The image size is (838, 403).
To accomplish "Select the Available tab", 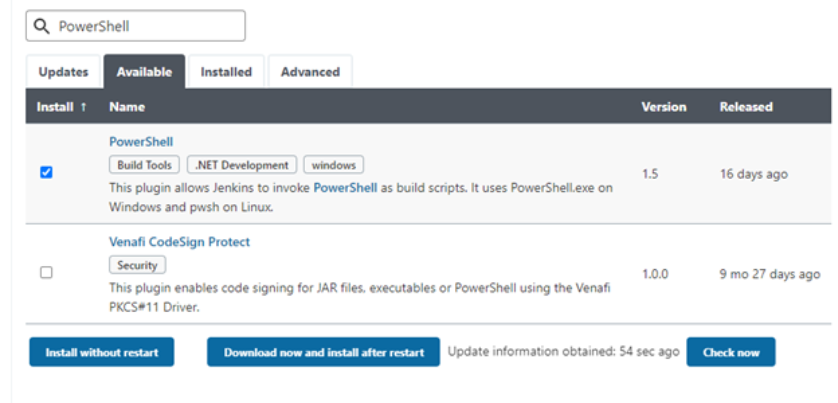I will tap(144, 72).
